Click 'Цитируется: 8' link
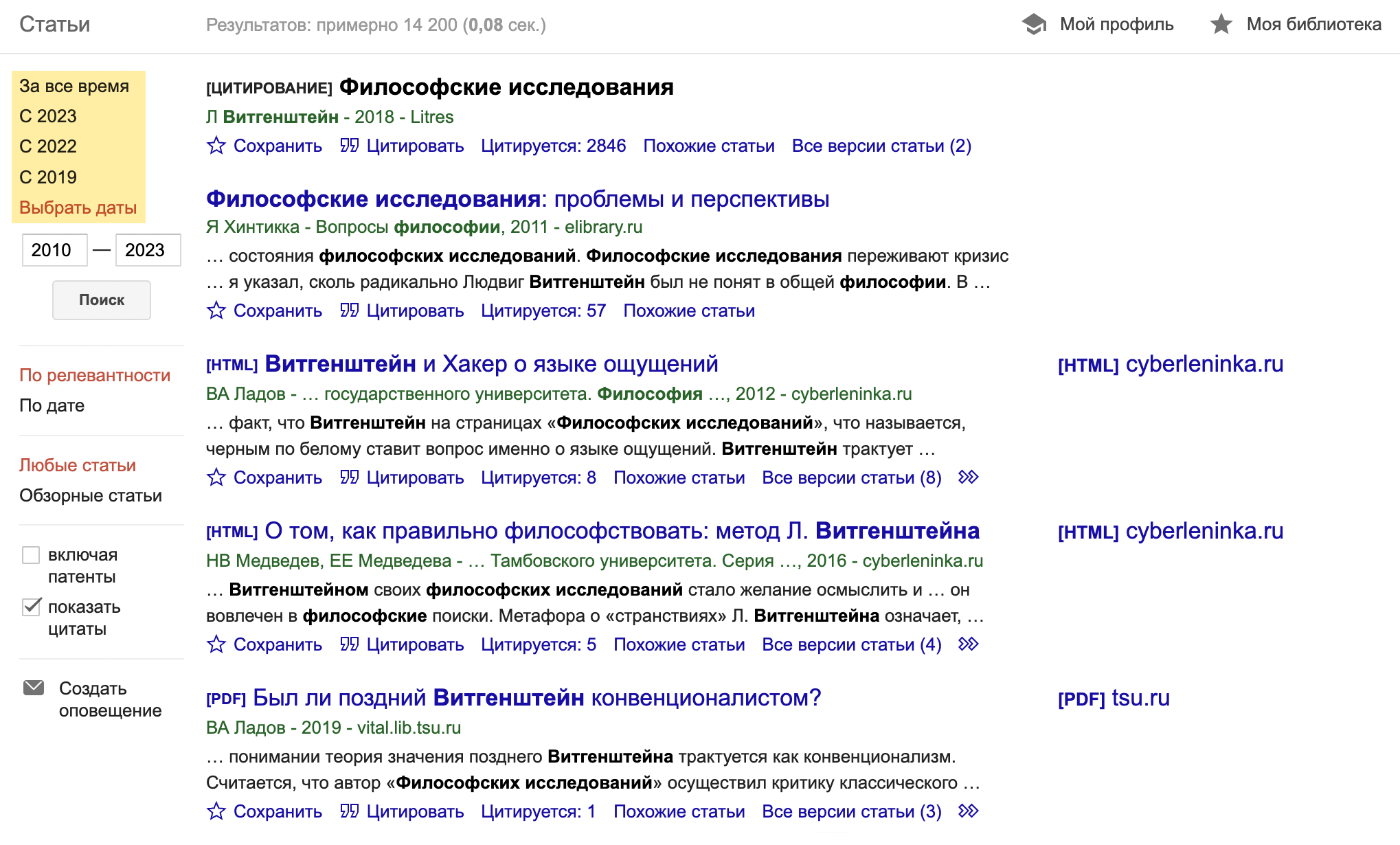Viewport: 1400px width, 845px height. (539, 477)
